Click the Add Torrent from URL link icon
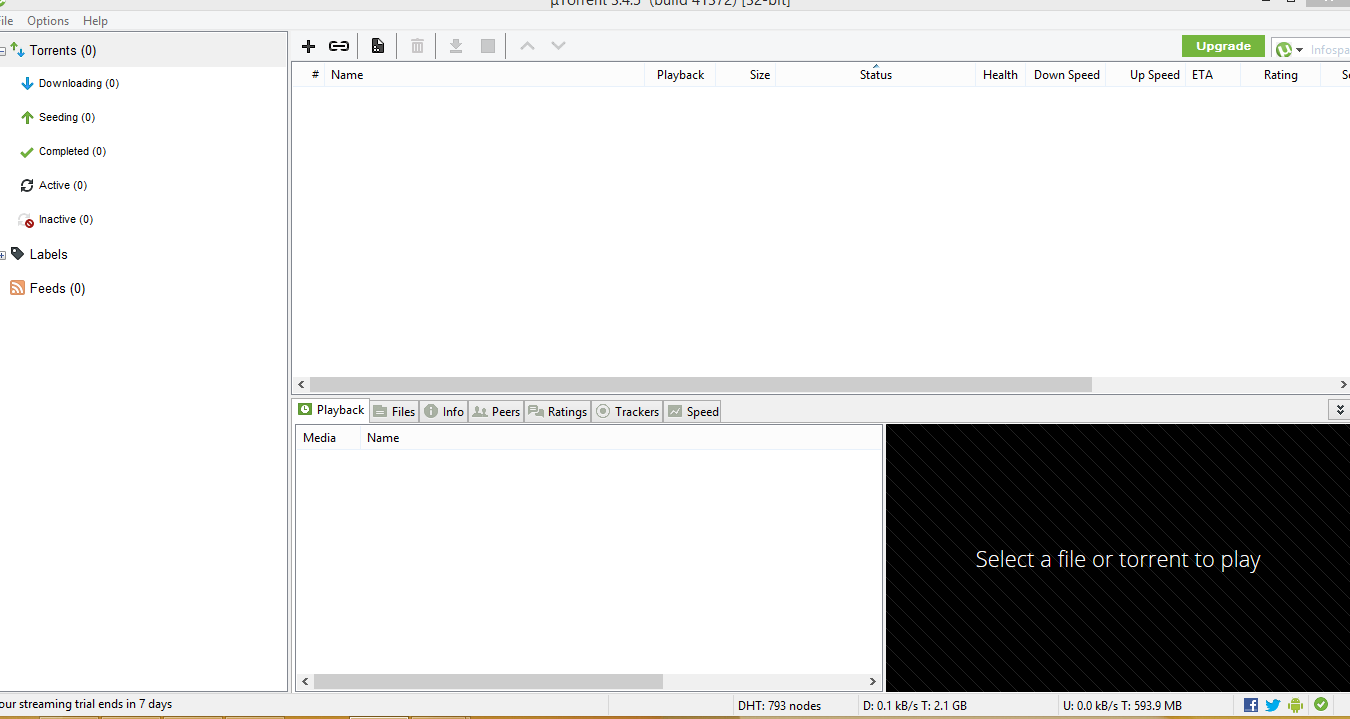The width and height of the screenshot is (1350, 719). click(339, 46)
